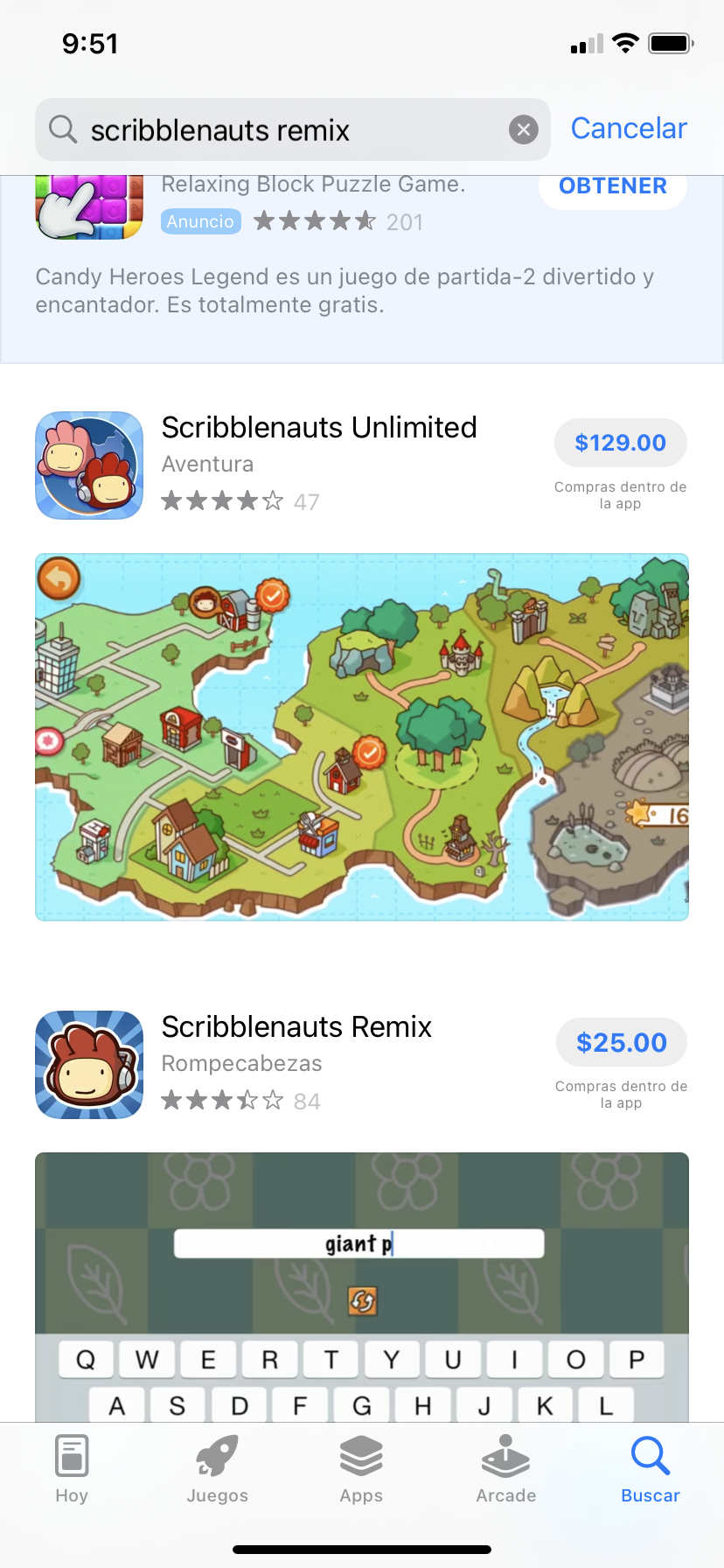Go to the Arcade tab
This screenshot has width=724, height=1568.
pyautogui.click(x=505, y=1470)
